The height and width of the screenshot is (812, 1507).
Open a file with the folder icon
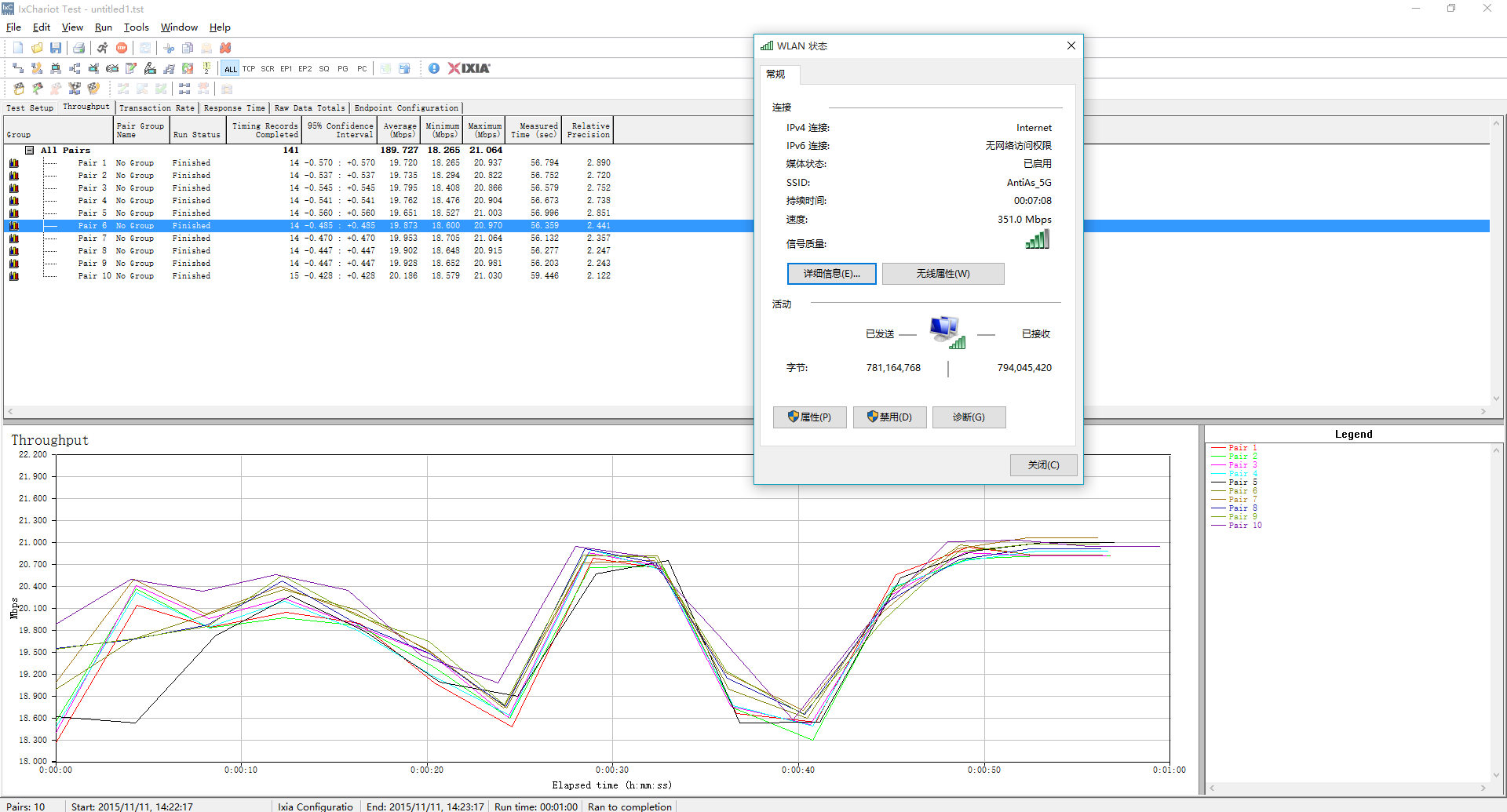click(x=37, y=48)
